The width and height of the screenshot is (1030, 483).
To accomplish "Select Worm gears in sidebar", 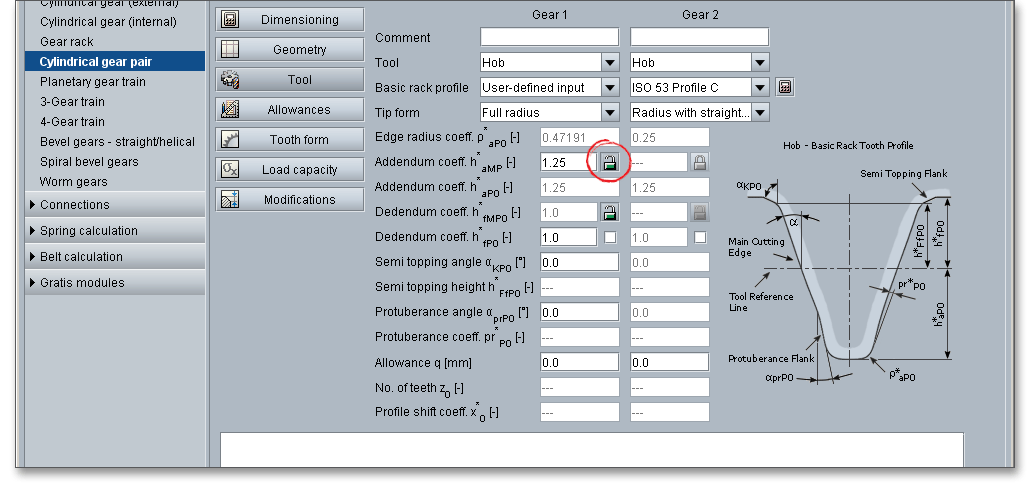I will 73,182.
